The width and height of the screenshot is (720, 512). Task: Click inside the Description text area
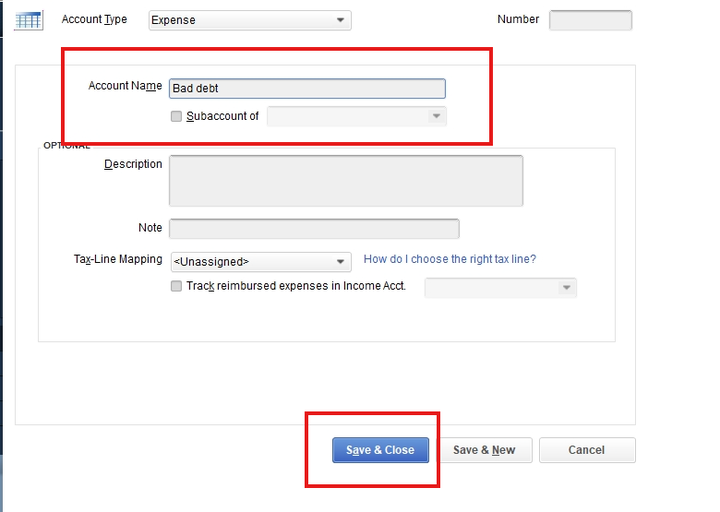(345, 181)
